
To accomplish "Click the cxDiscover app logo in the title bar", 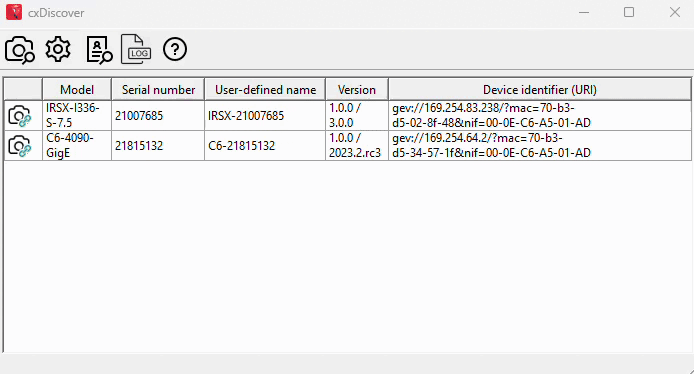I will click(x=14, y=12).
